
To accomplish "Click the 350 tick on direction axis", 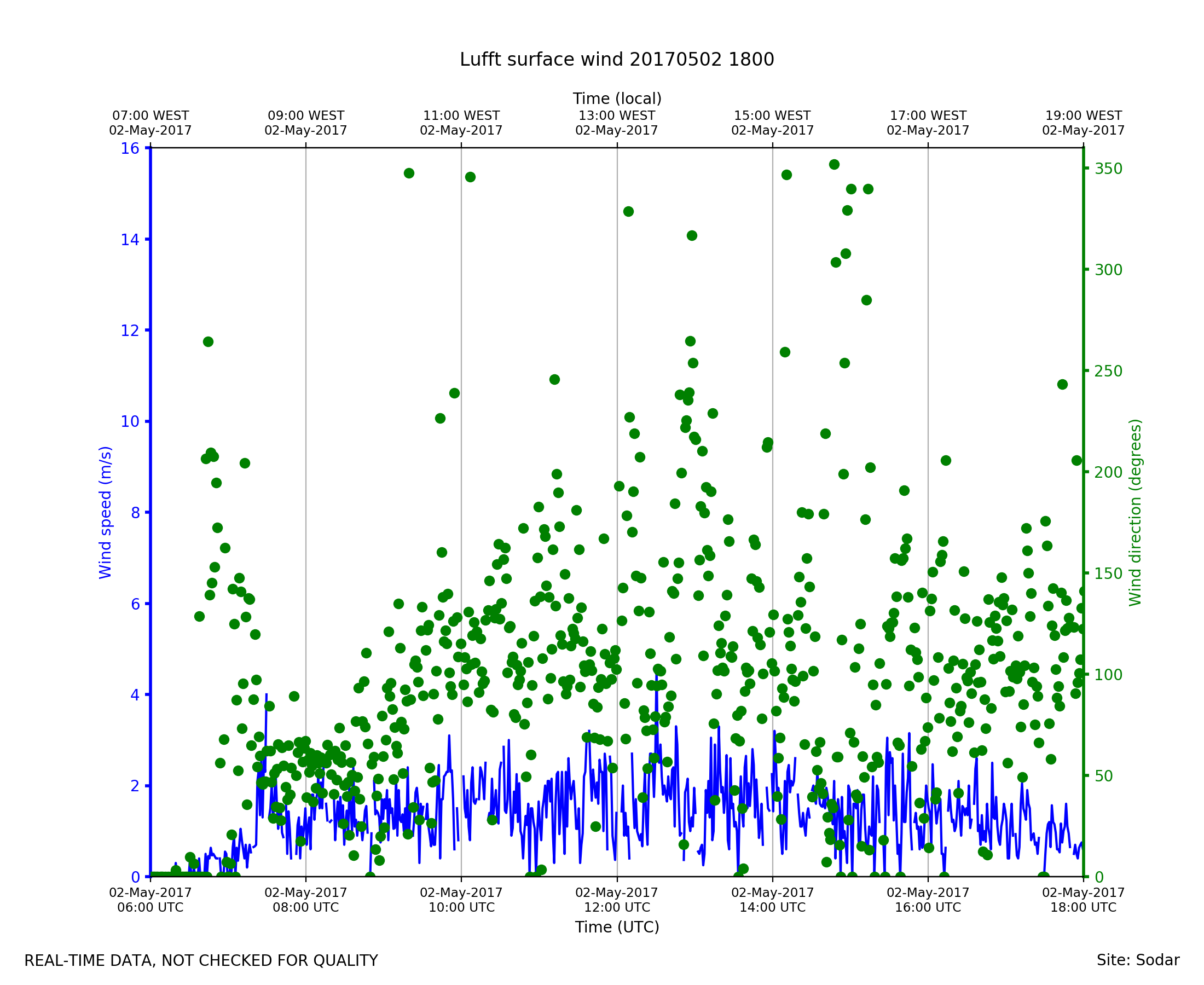I will pos(1109,169).
